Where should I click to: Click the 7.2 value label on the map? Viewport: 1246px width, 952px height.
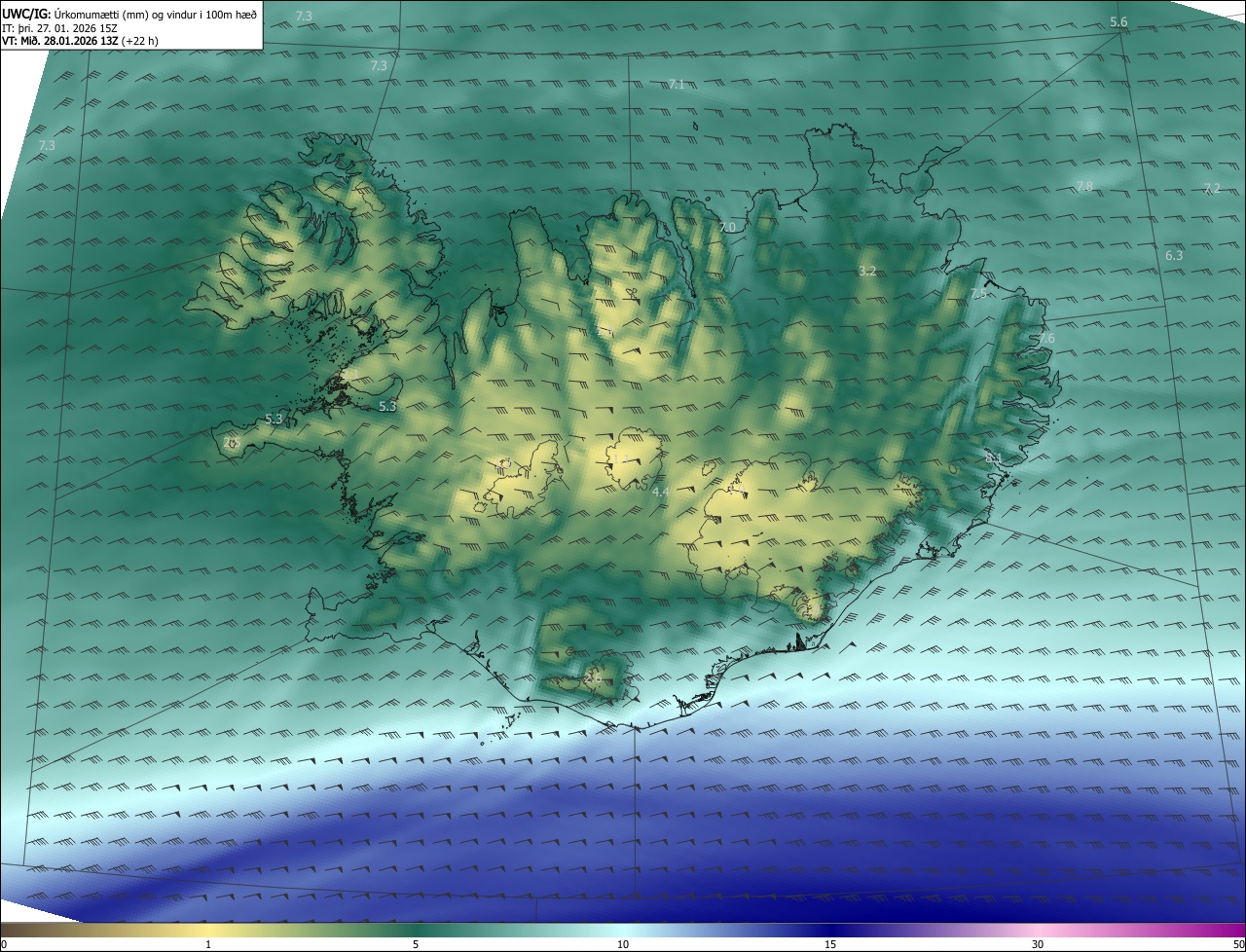(1212, 188)
